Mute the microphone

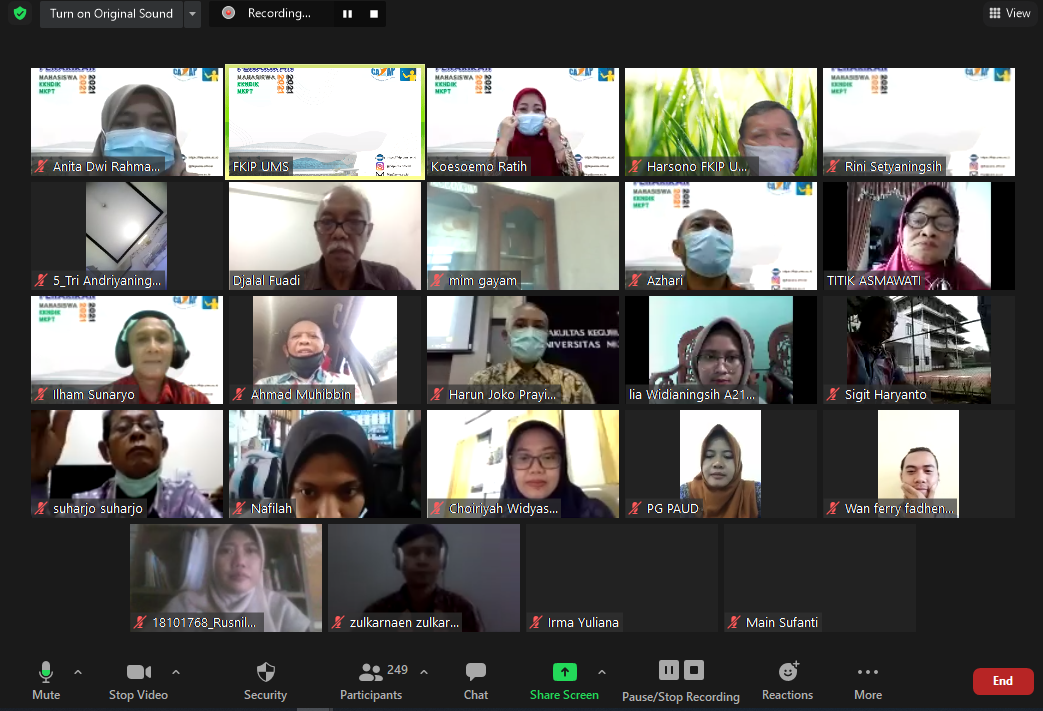click(46, 680)
